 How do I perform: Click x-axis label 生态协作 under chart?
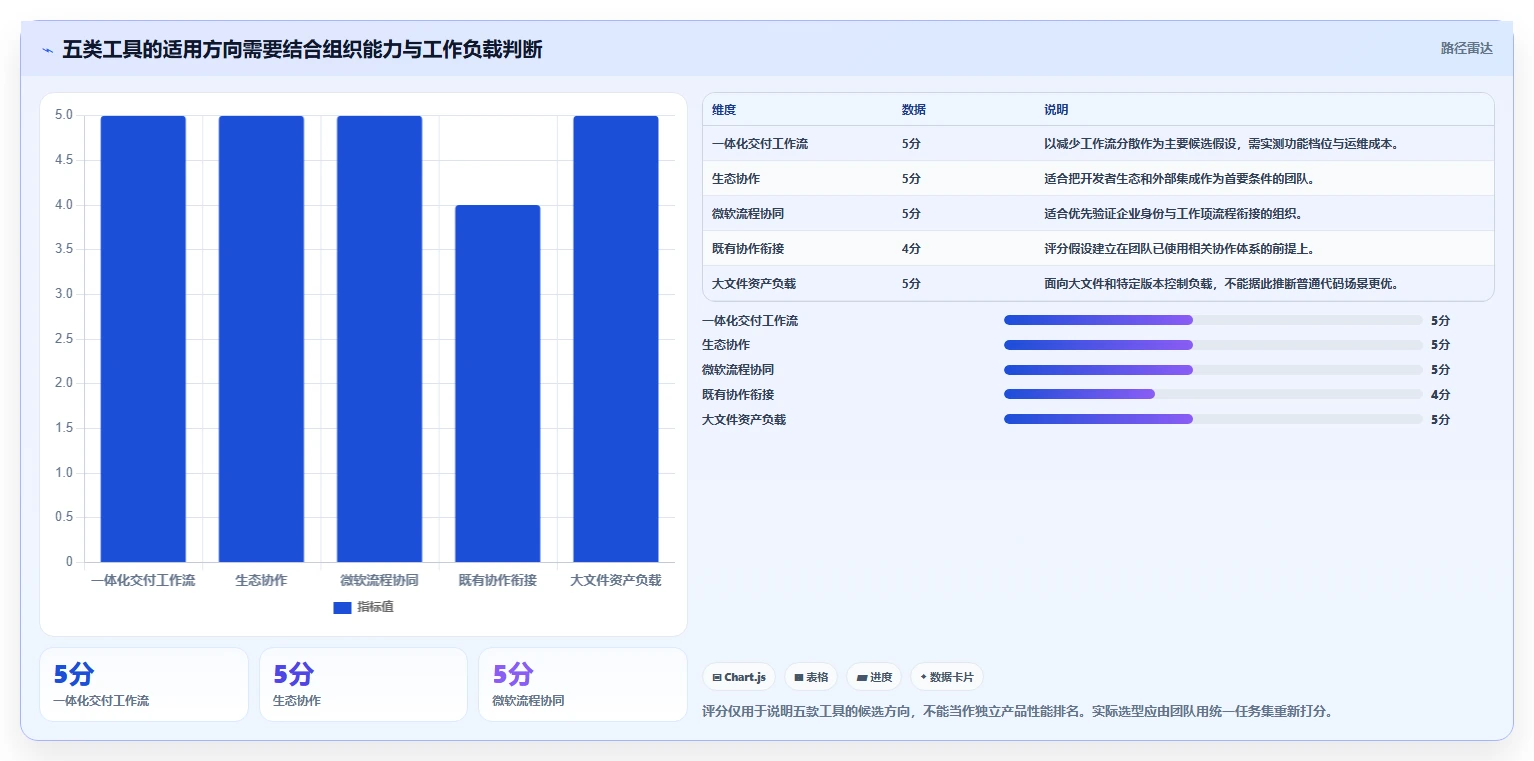tap(261, 580)
